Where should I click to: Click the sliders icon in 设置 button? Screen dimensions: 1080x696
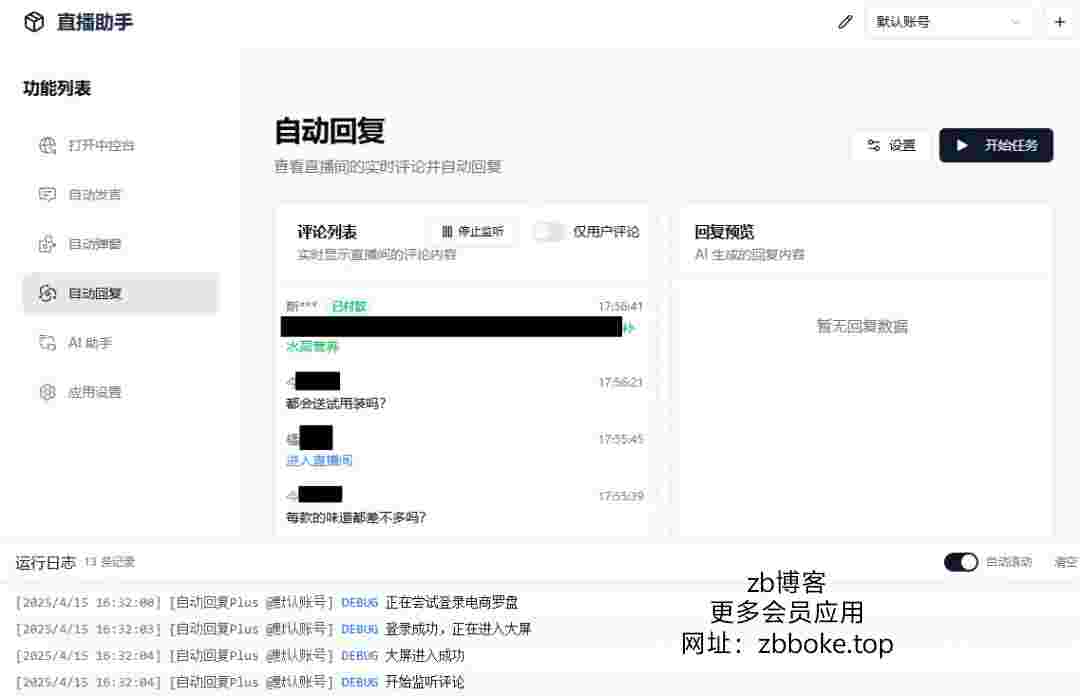click(873, 145)
